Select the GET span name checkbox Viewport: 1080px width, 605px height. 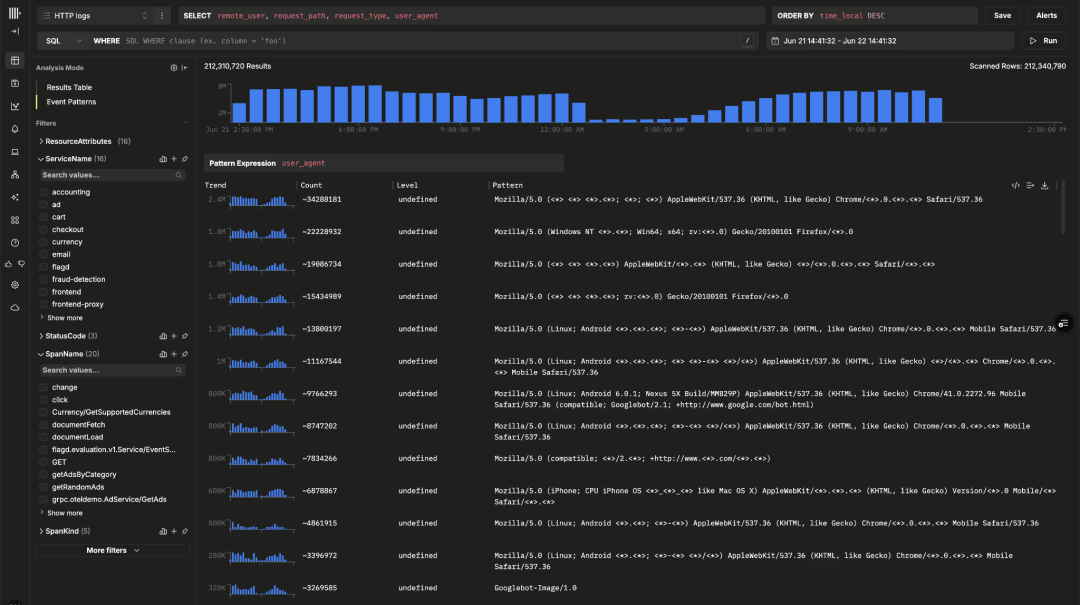pos(44,462)
